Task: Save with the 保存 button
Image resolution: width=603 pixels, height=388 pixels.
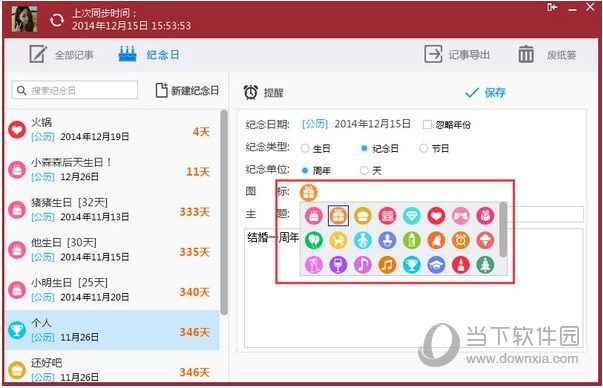Action: (x=485, y=93)
